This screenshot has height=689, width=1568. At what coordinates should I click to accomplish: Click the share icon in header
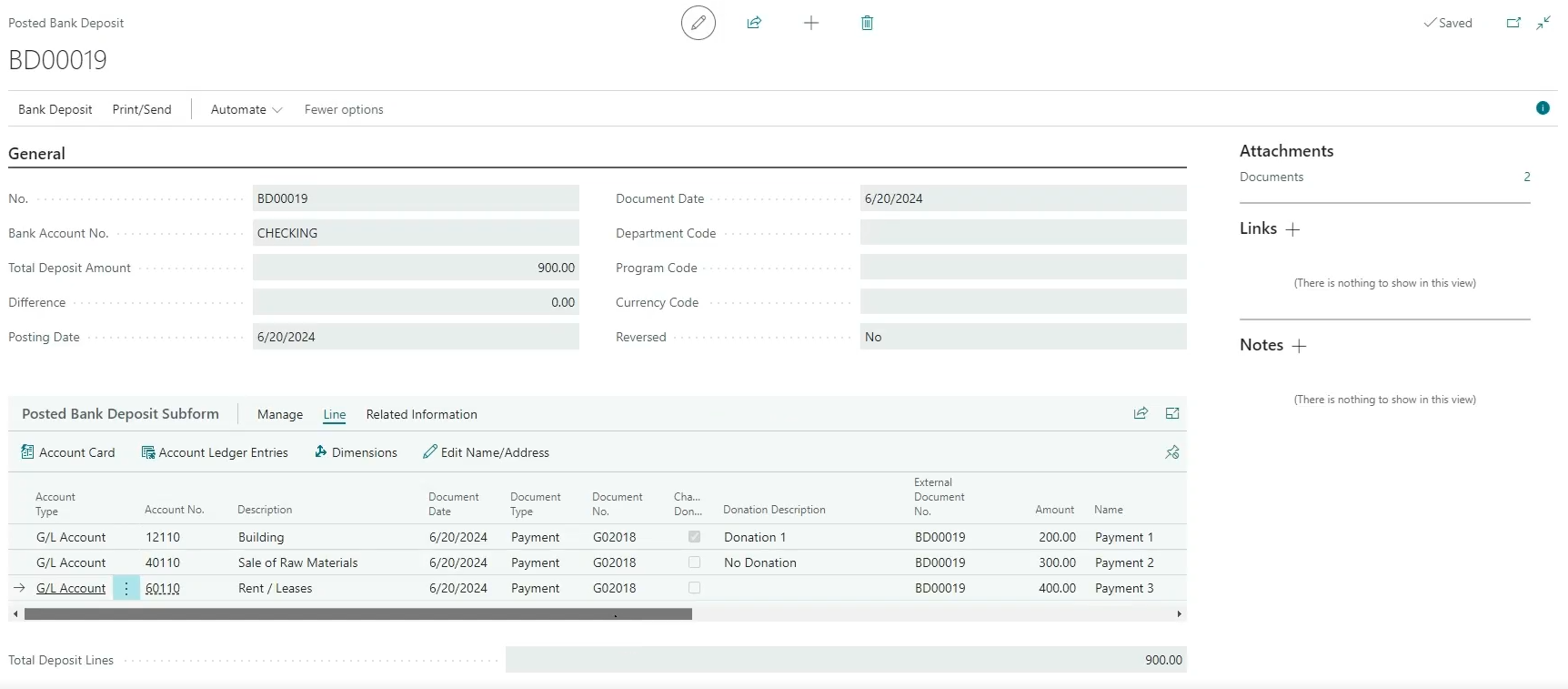[x=754, y=23]
